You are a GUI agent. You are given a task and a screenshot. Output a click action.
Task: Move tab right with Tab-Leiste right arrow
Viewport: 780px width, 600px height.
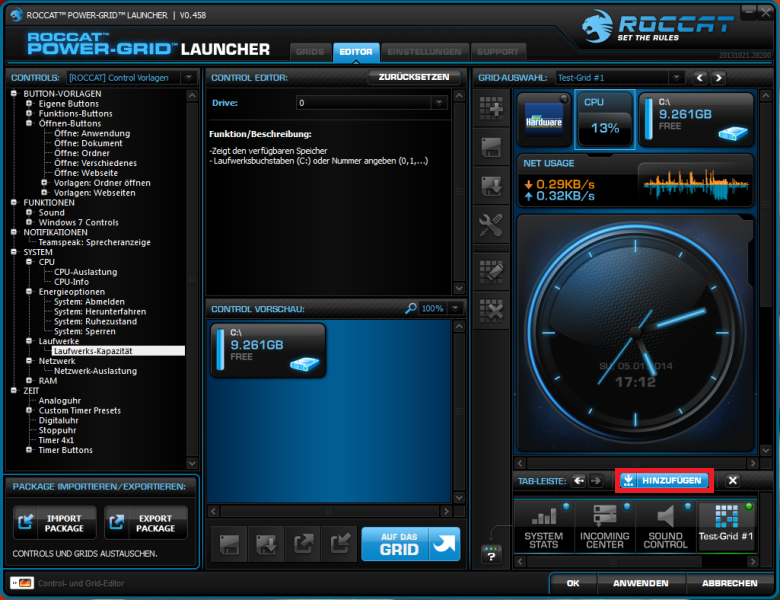595,481
